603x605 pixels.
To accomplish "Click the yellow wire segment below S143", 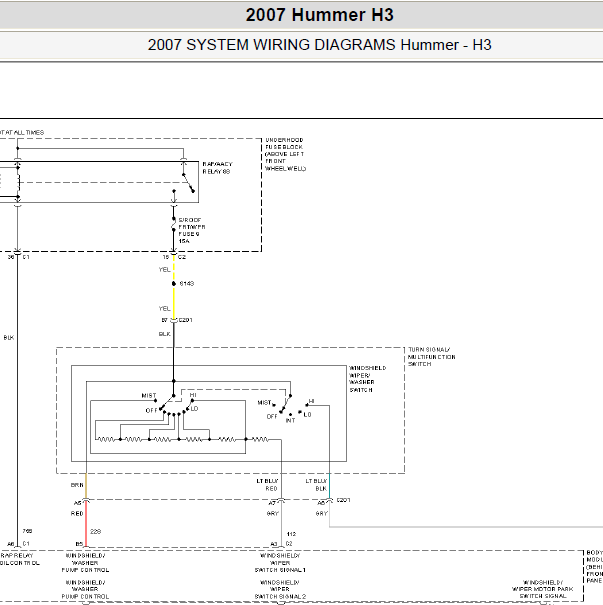I will pos(174,303).
